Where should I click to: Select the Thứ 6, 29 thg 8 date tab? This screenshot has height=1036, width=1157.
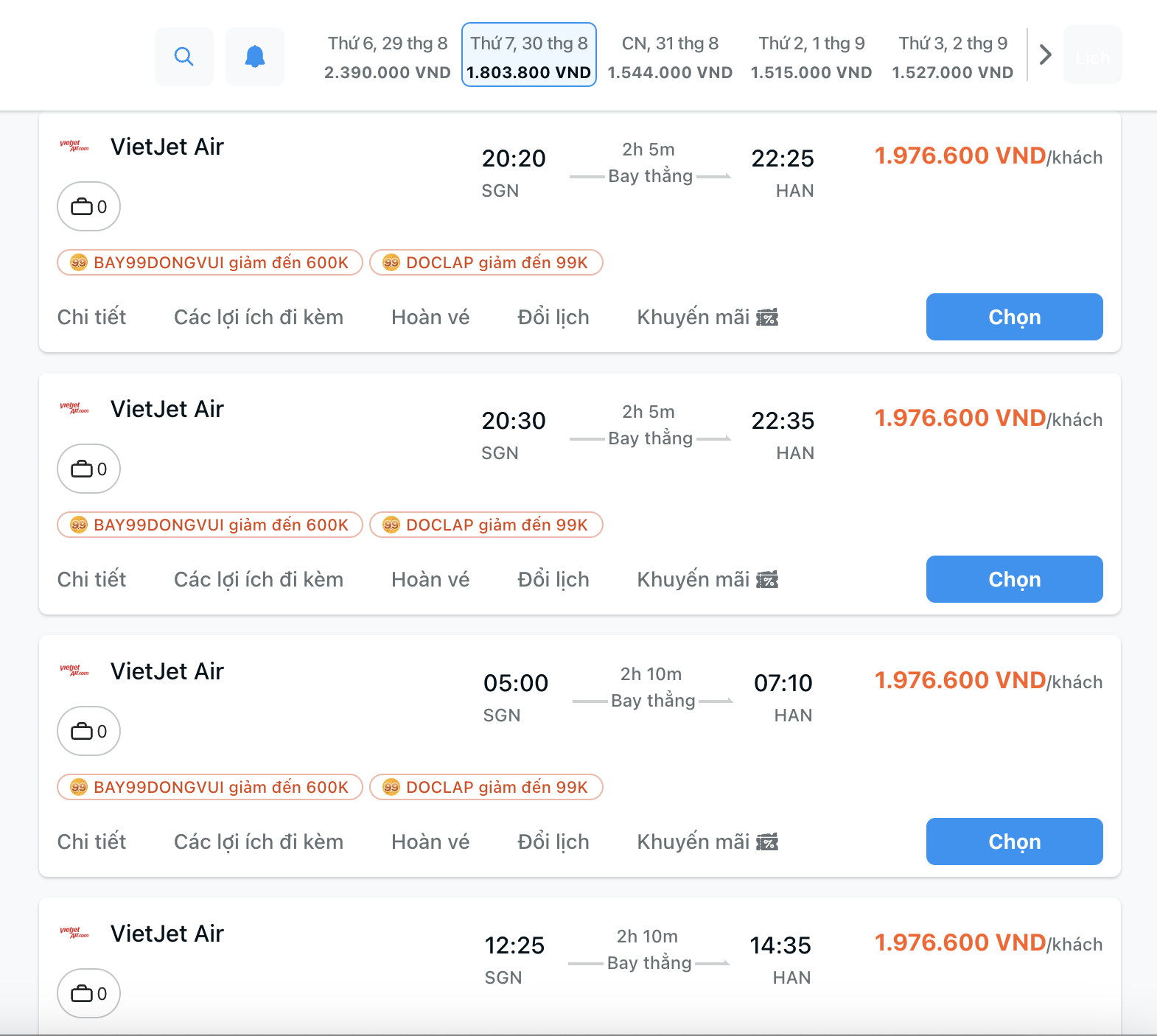[388, 56]
